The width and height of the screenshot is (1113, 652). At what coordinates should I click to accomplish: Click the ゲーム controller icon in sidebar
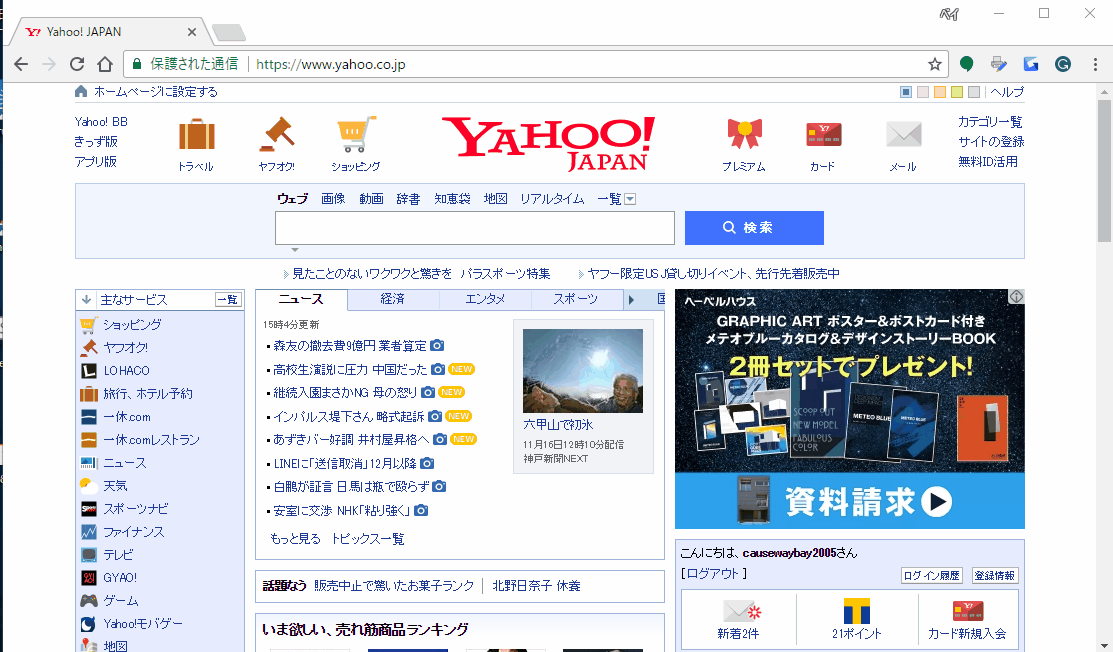(89, 601)
